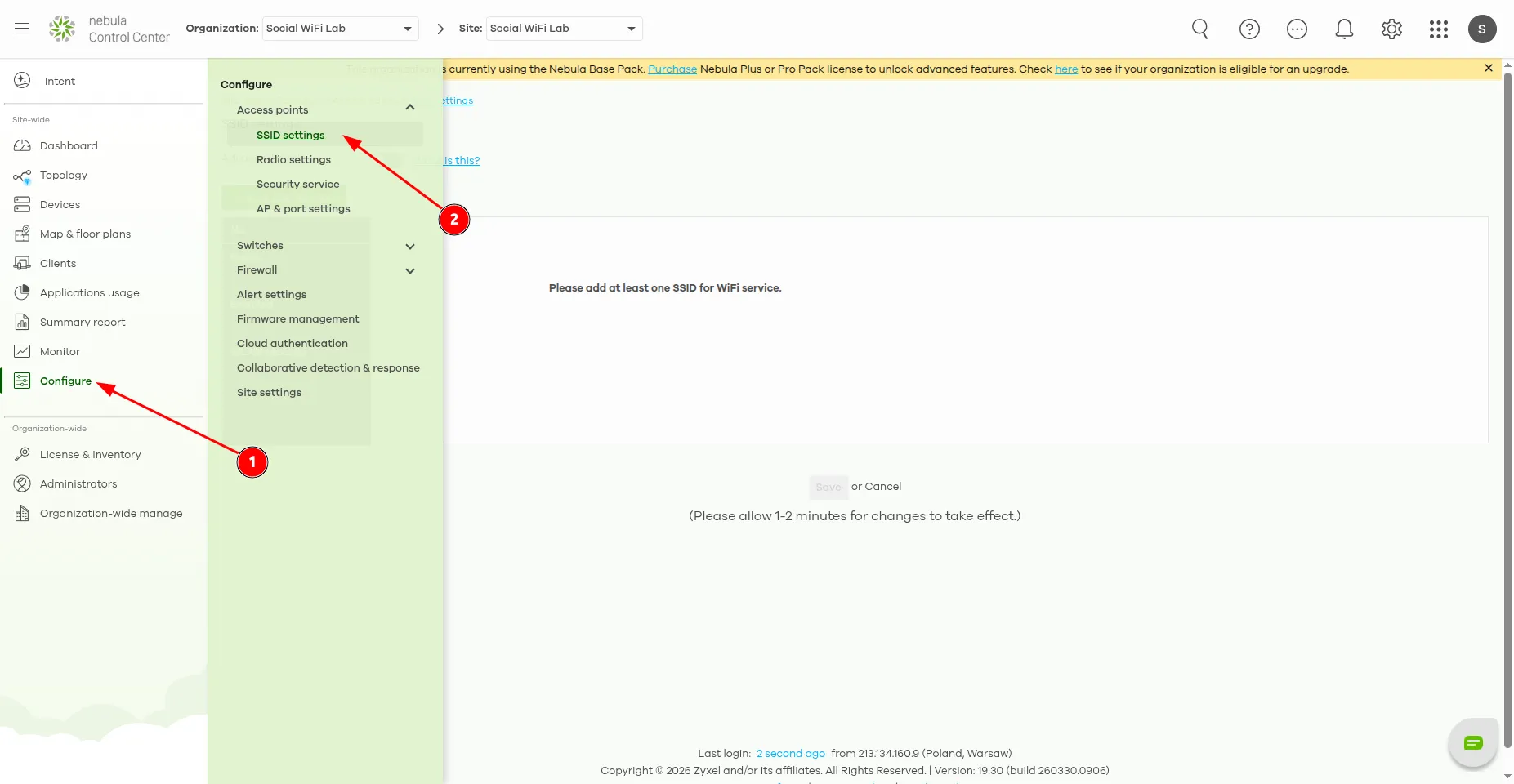Open the hamburger navigation menu
The image size is (1514, 784).
click(x=22, y=29)
